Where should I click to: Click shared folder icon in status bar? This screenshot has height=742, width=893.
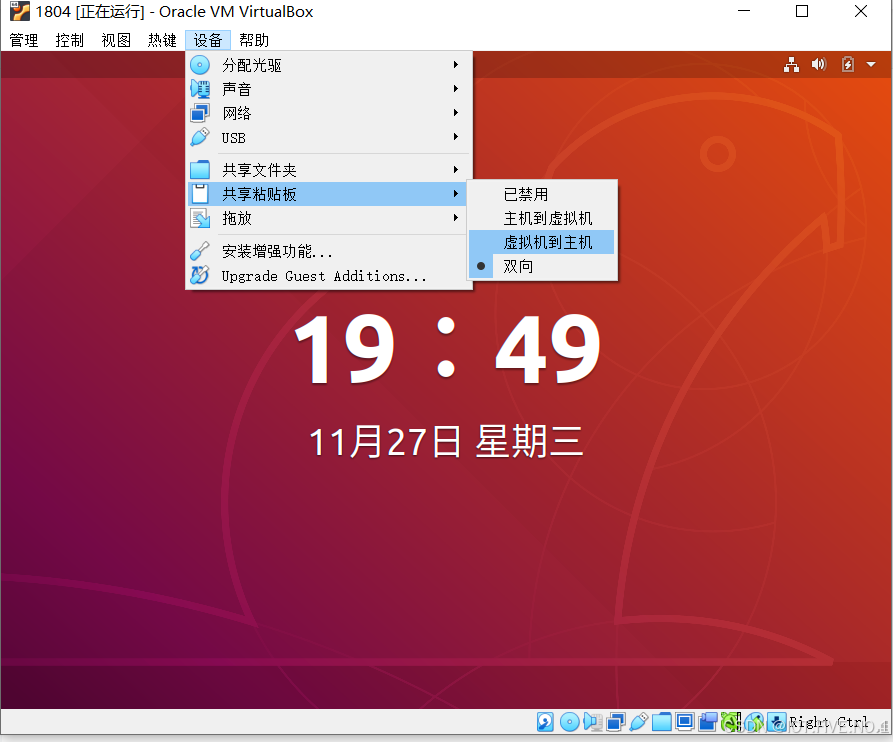(x=662, y=722)
